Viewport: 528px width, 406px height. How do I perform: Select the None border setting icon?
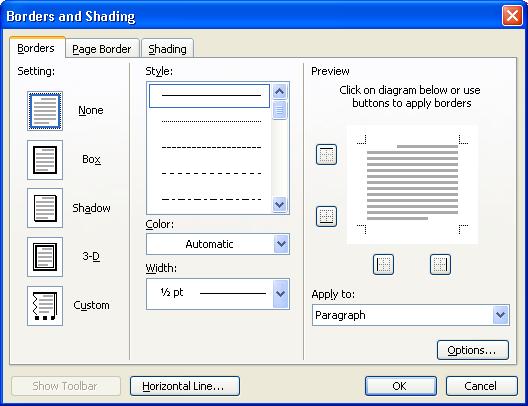point(45,111)
